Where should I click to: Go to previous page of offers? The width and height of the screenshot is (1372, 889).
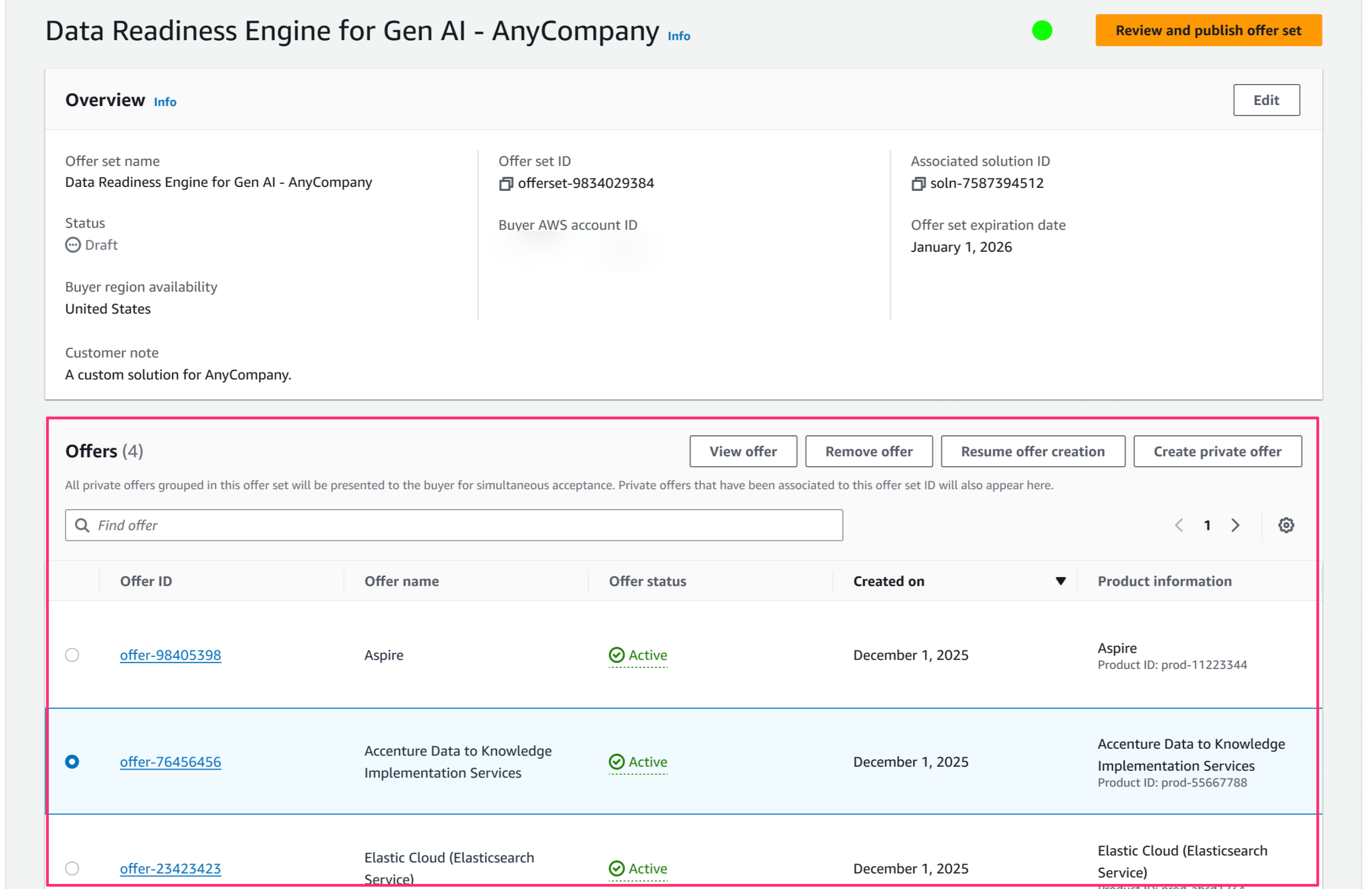tap(1179, 525)
